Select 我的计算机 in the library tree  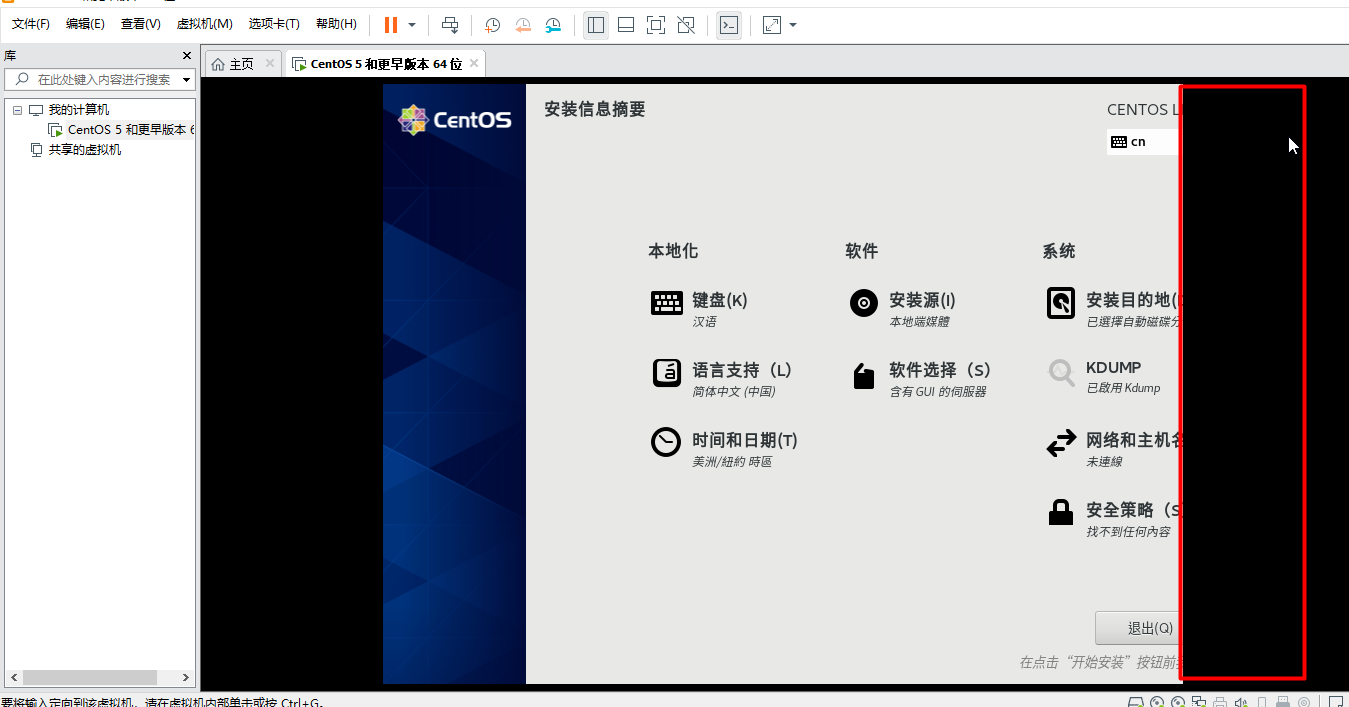[x=79, y=110]
